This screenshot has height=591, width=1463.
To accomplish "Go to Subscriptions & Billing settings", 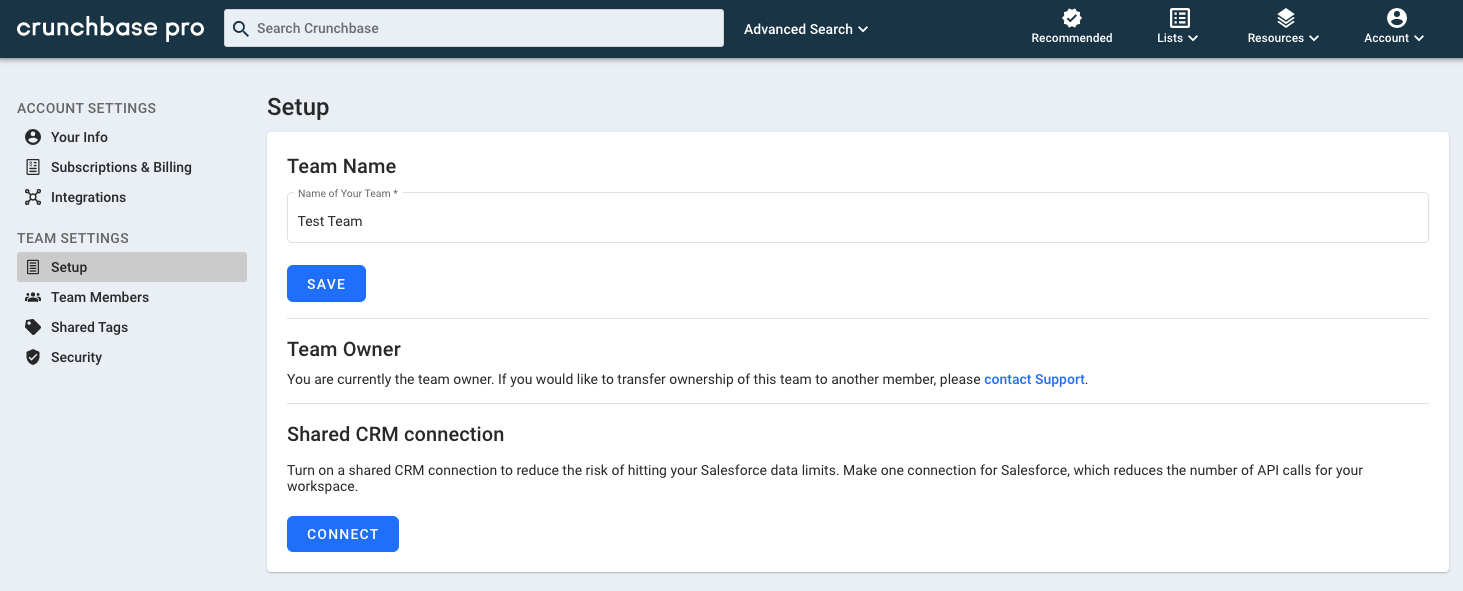I will click(121, 167).
